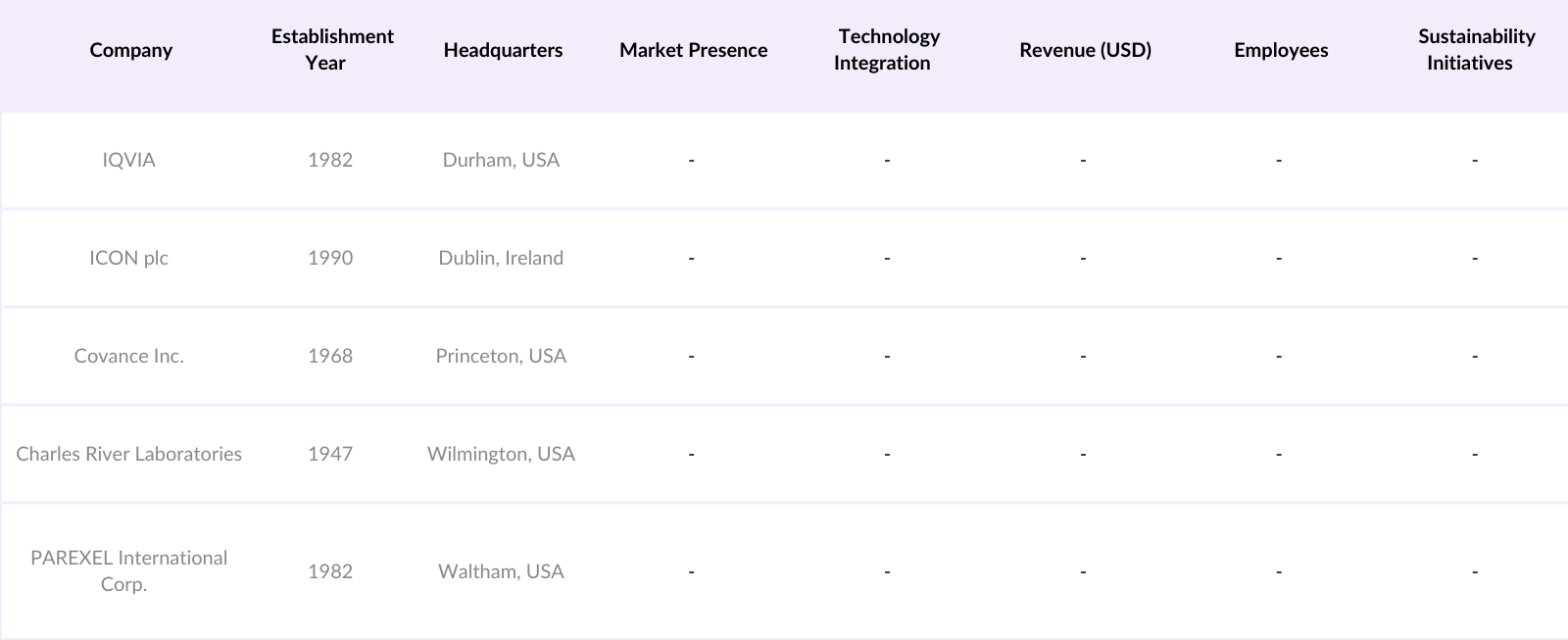This screenshot has height=640, width=1568.
Task: Select the 1990 establishment year cell
Action: coord(330,258)
